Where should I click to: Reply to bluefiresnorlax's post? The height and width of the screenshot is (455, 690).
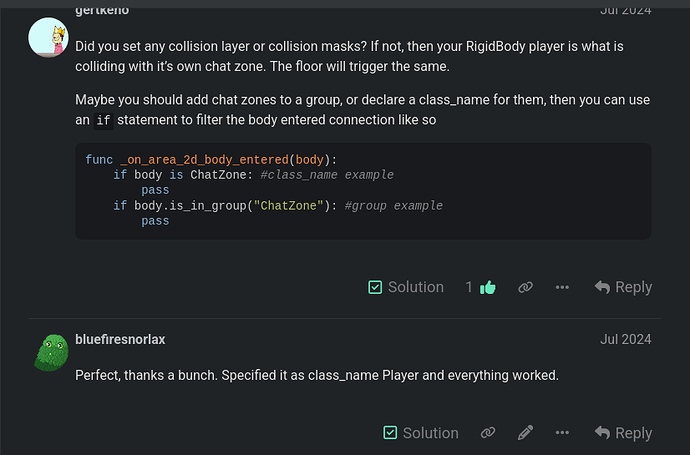coord(623,433)
